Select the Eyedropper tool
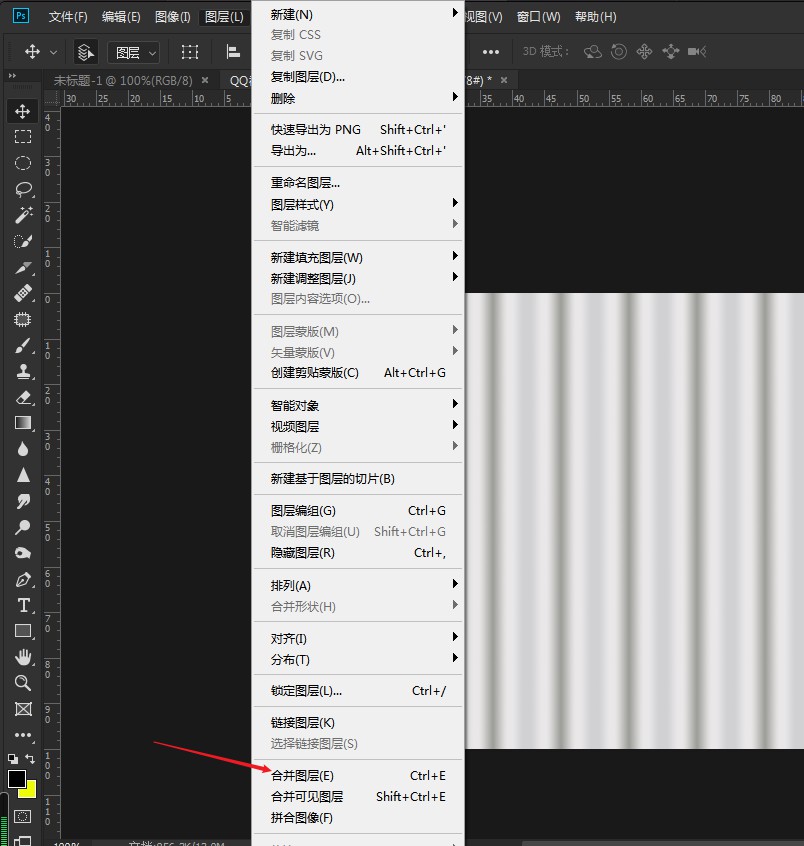804x846 pixels. (x=23, y=268)
